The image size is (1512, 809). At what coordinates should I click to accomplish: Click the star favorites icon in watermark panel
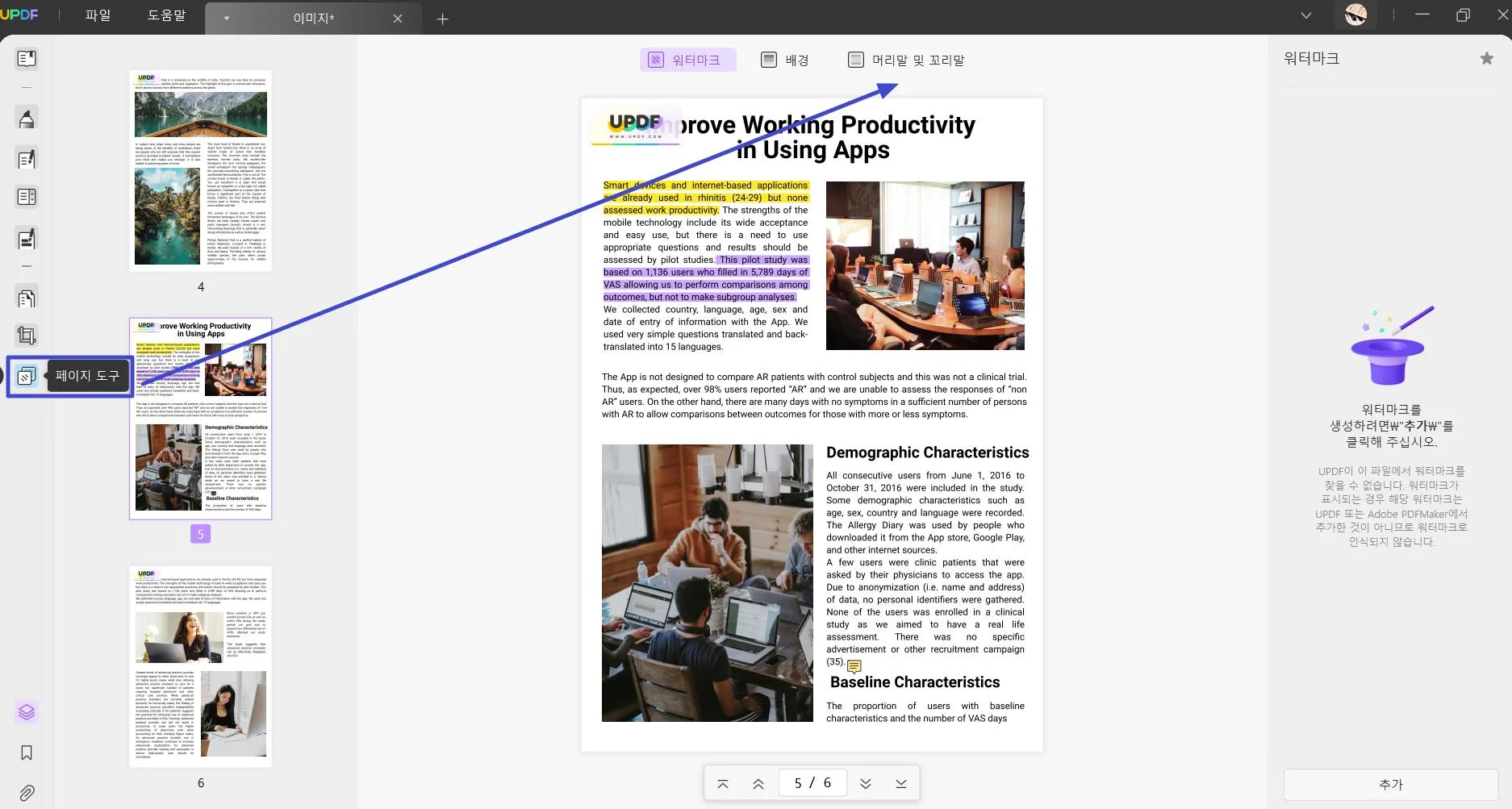[1486, 58]
